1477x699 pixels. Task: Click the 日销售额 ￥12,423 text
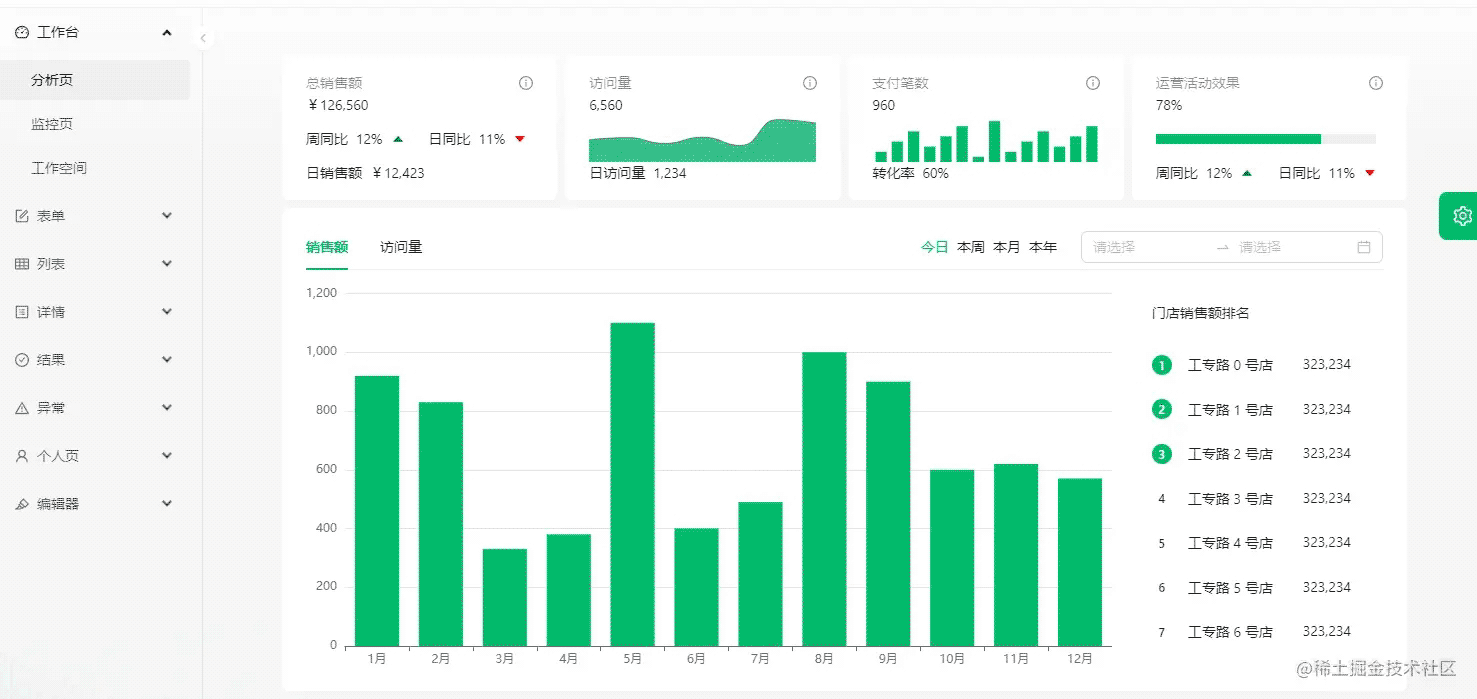[x=366, y=173]
